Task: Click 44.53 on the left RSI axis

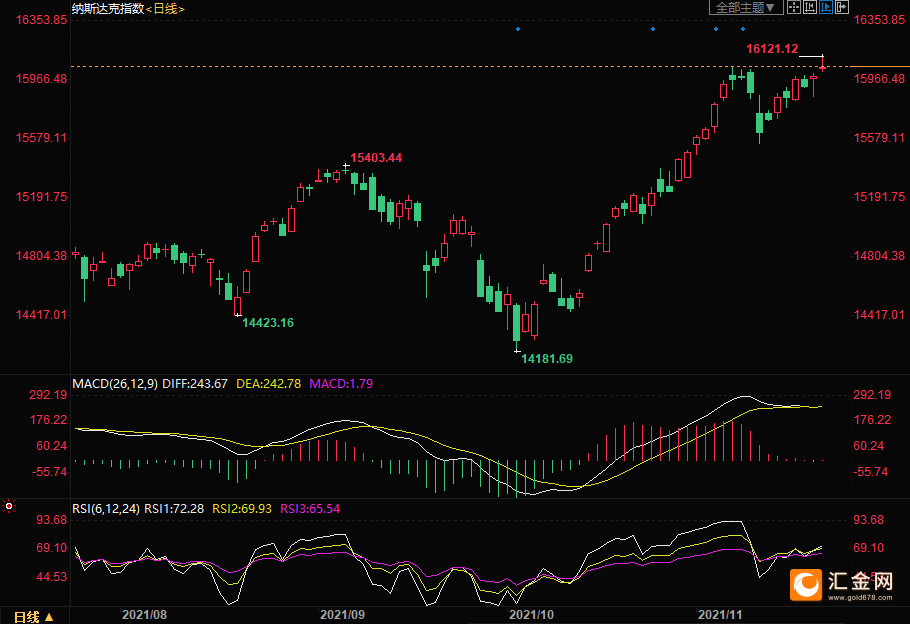Action: (52, 577)
